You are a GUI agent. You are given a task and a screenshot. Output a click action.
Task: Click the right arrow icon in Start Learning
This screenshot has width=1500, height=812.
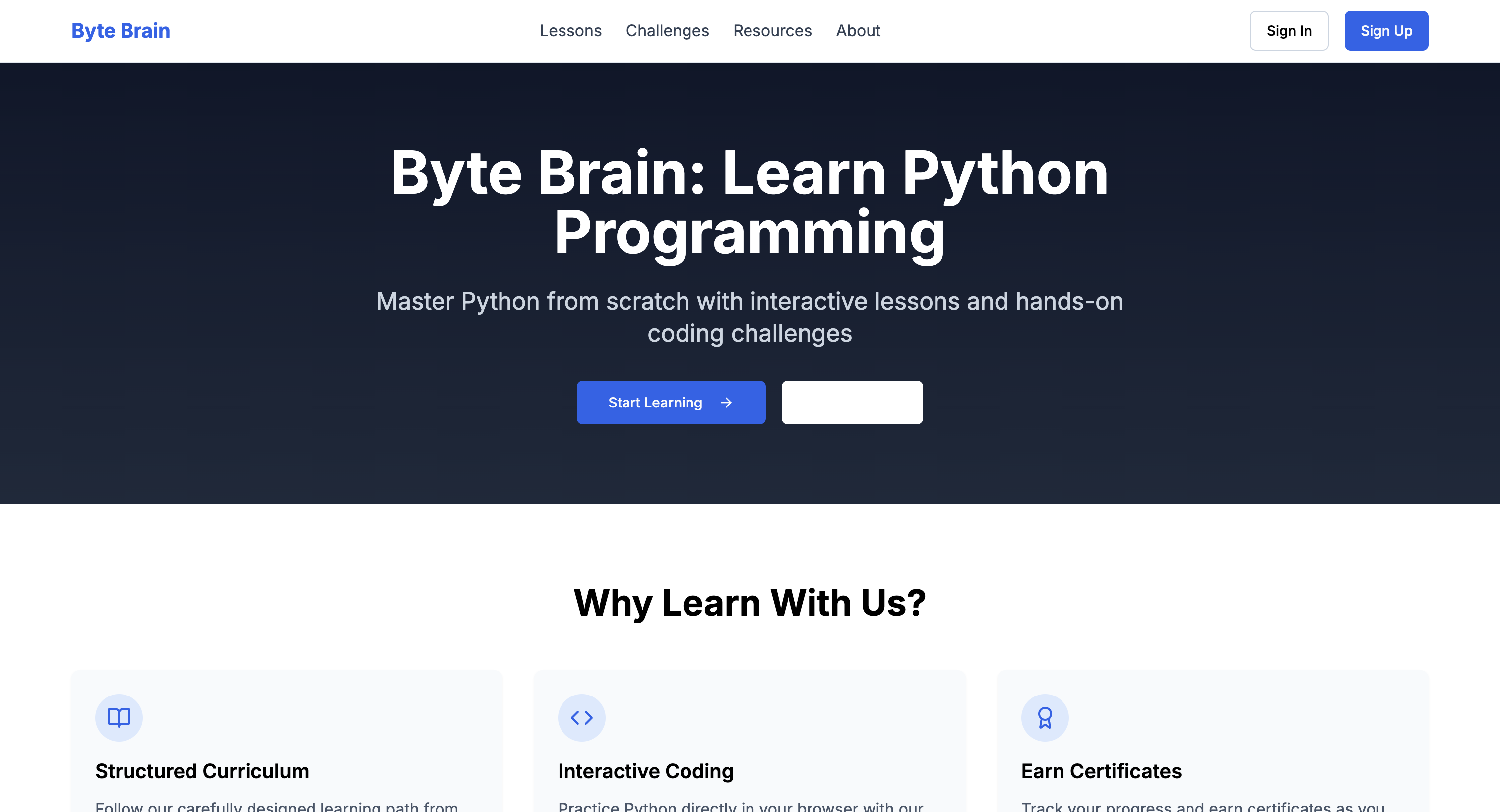point(726,402)
